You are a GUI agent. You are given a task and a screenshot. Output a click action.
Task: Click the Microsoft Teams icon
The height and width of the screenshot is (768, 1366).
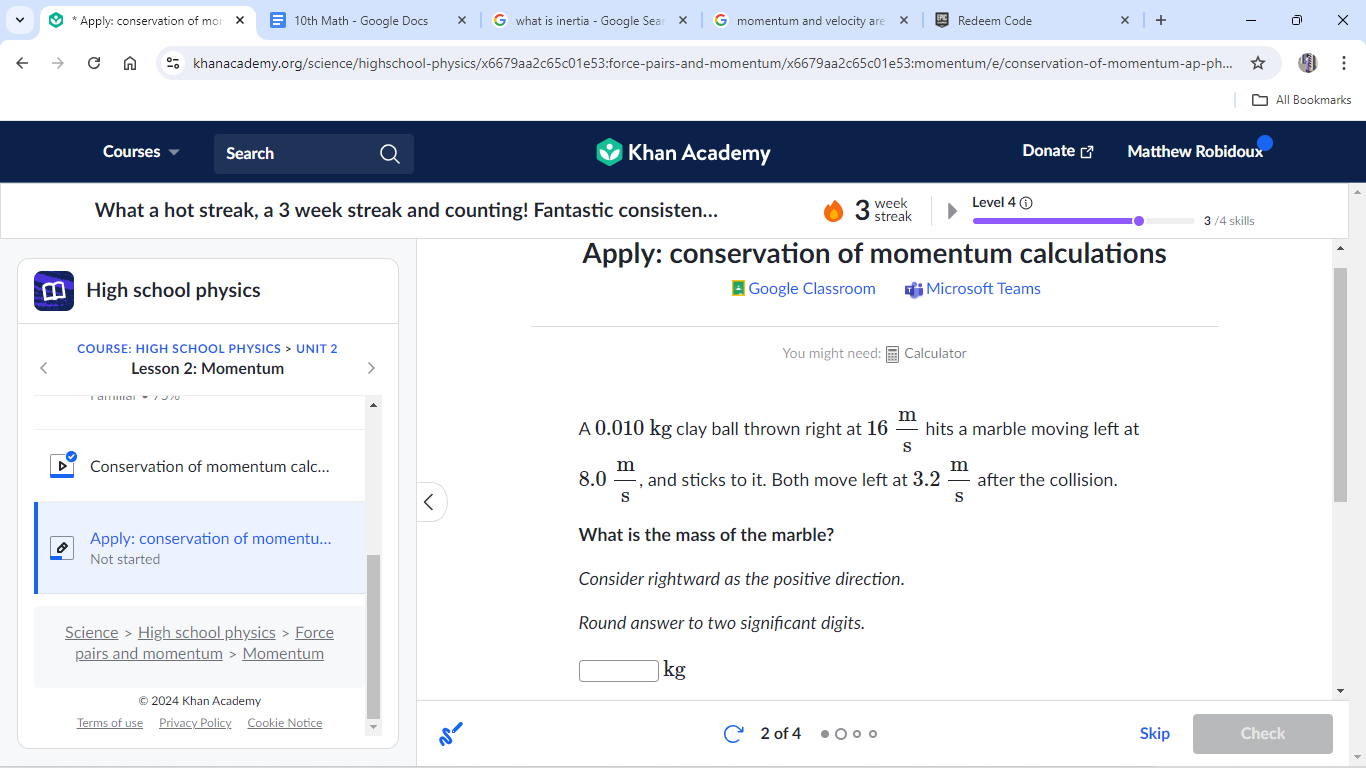pyautogui.click(x=913, y=289)
